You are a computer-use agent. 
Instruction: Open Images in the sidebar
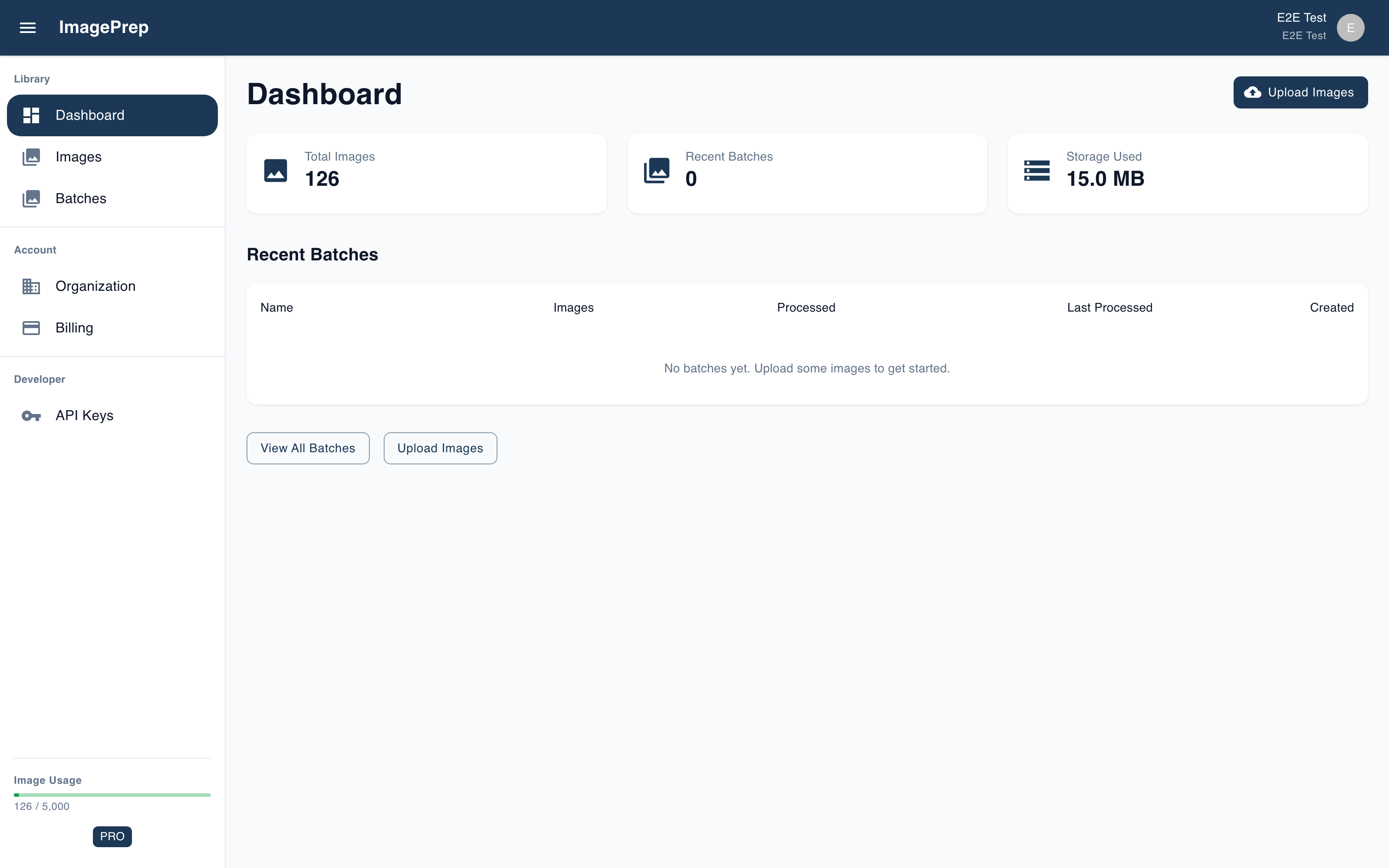tap(112, 157)
